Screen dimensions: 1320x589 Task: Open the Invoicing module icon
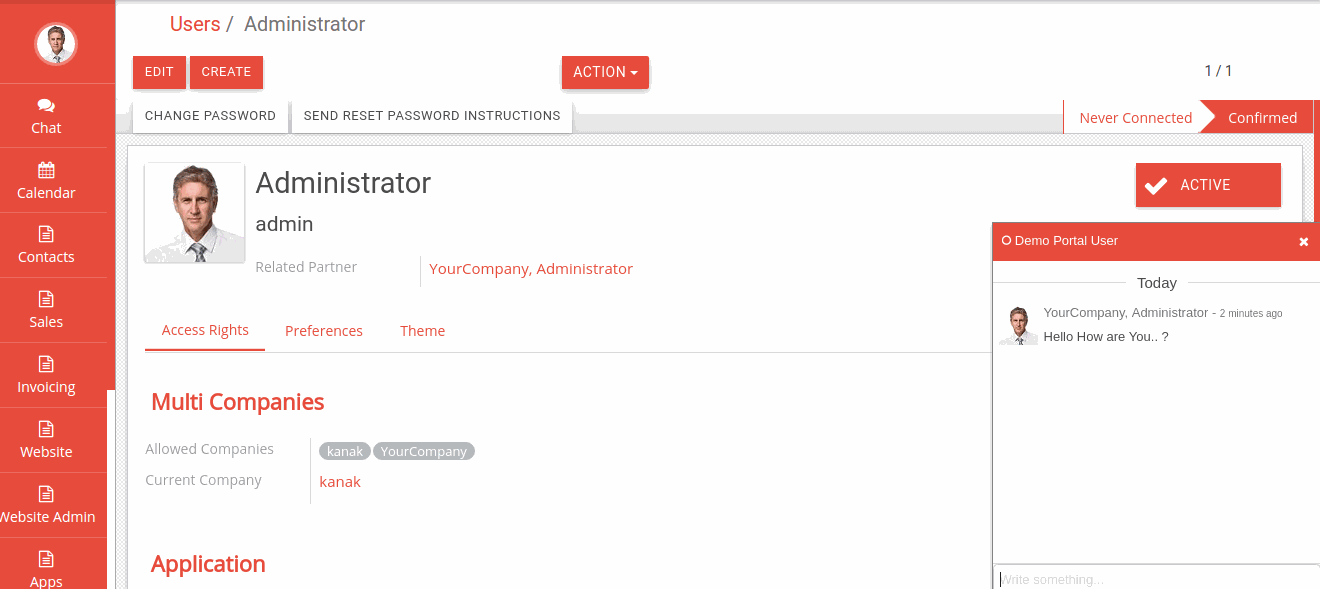(x=46, y=364)
